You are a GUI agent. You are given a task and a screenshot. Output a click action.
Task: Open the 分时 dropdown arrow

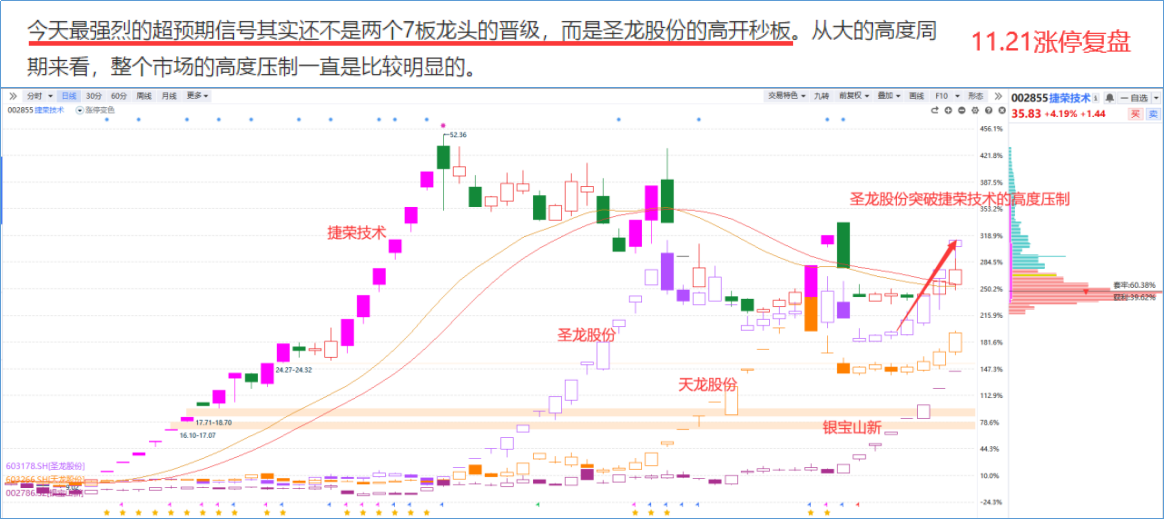coord(51,97)
